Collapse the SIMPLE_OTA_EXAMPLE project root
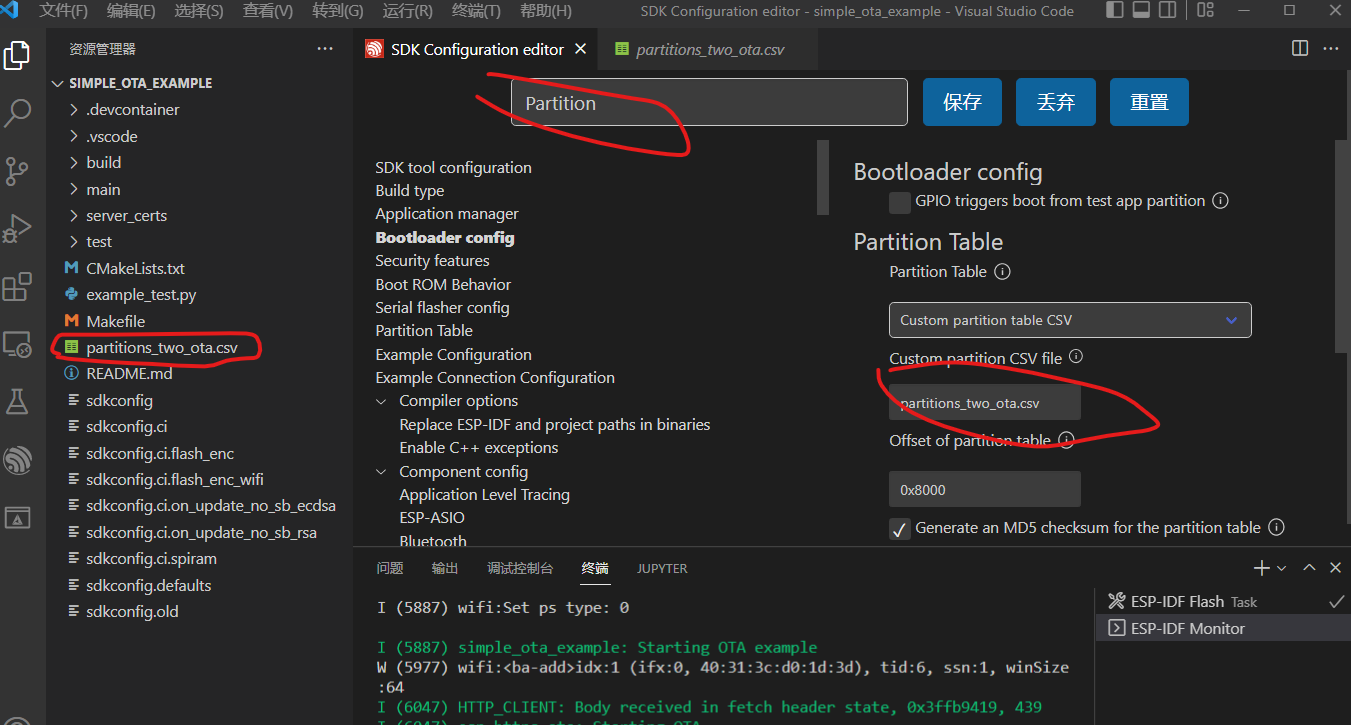This screenshot has width=1351, height=725. [57, 83]
